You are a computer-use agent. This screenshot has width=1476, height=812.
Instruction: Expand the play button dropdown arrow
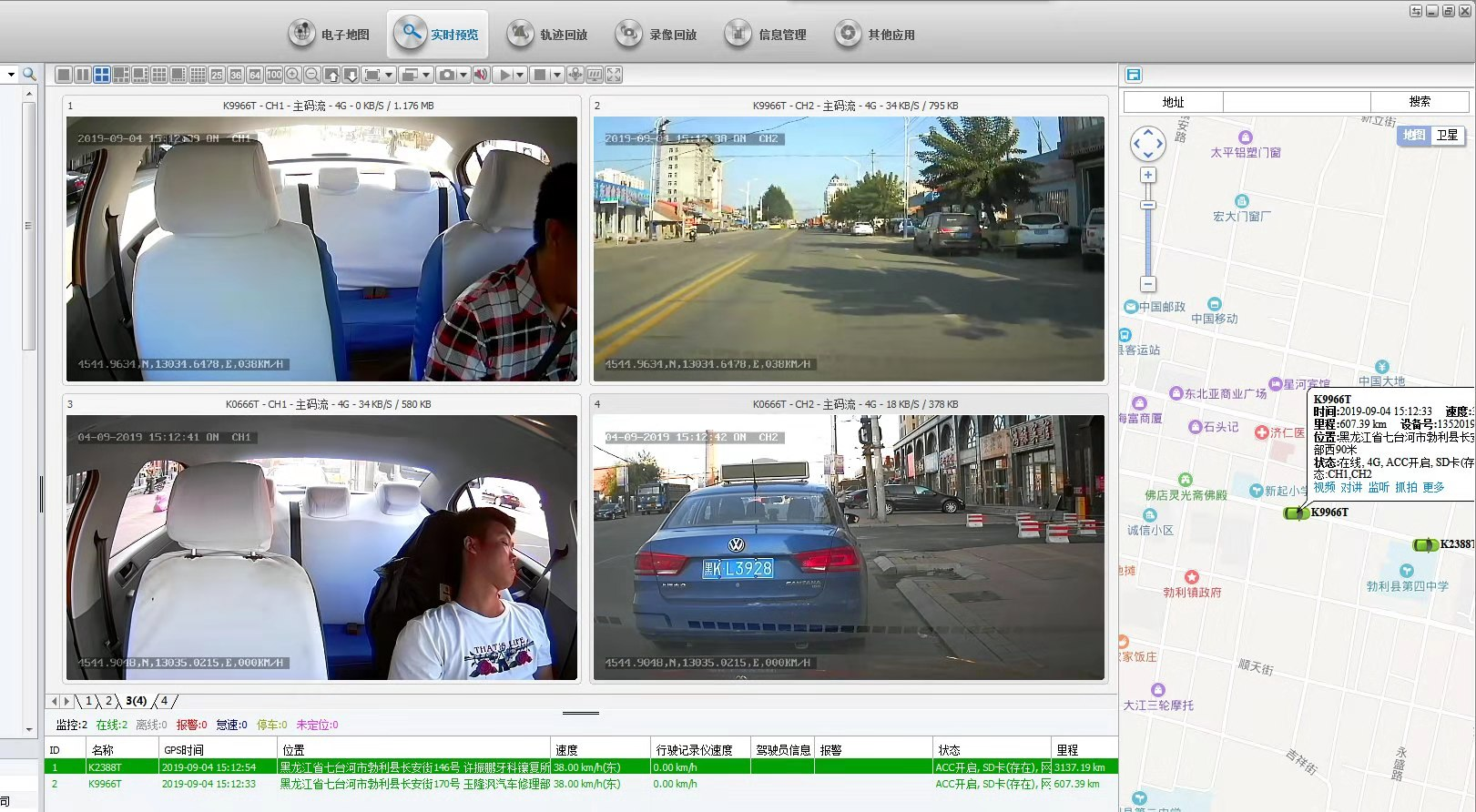click(520, 75)
